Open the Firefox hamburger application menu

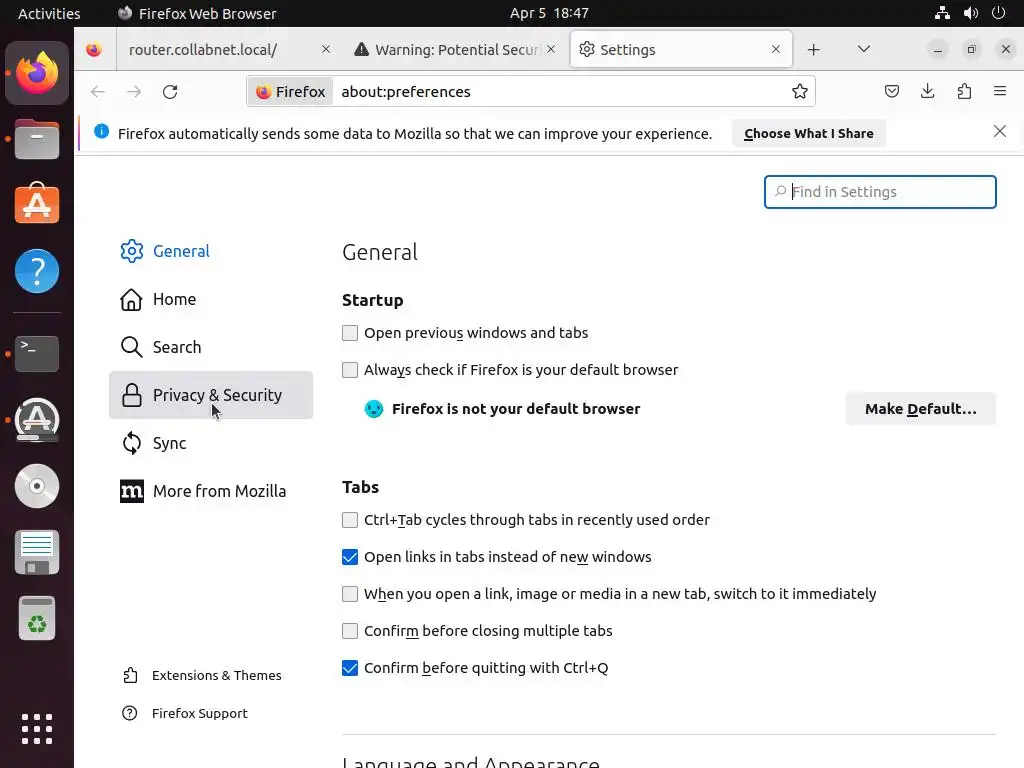[x=1000, y=92]
